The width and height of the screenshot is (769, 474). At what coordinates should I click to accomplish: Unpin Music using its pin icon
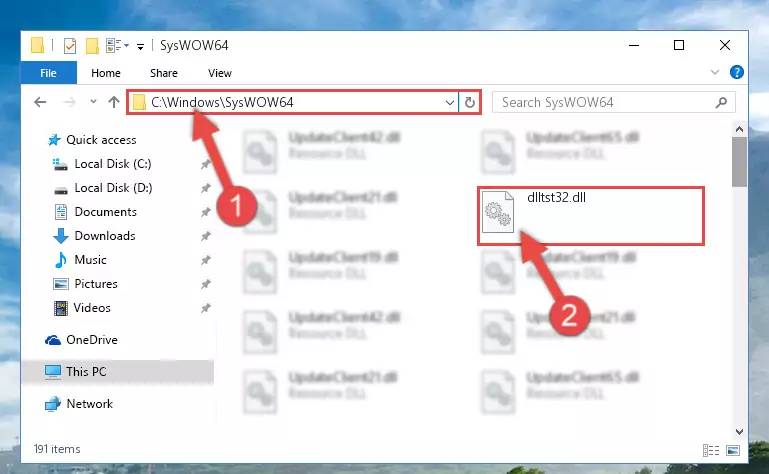[x=205, y=261]
